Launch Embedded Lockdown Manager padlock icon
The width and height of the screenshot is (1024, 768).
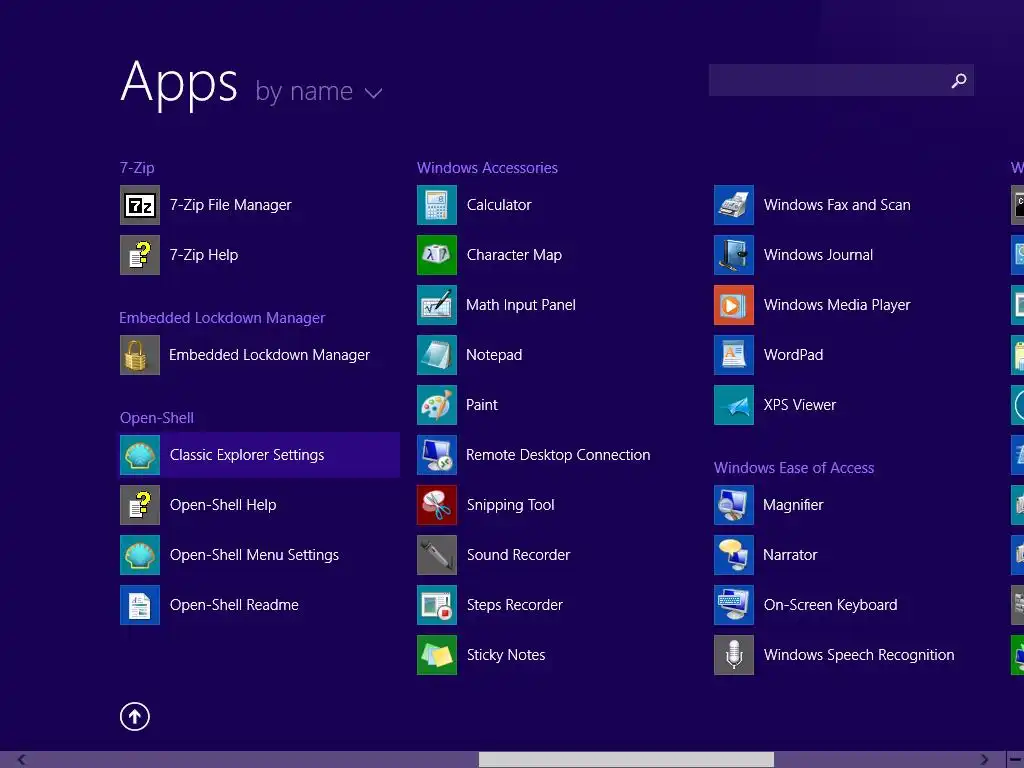(x=140, y=355)
